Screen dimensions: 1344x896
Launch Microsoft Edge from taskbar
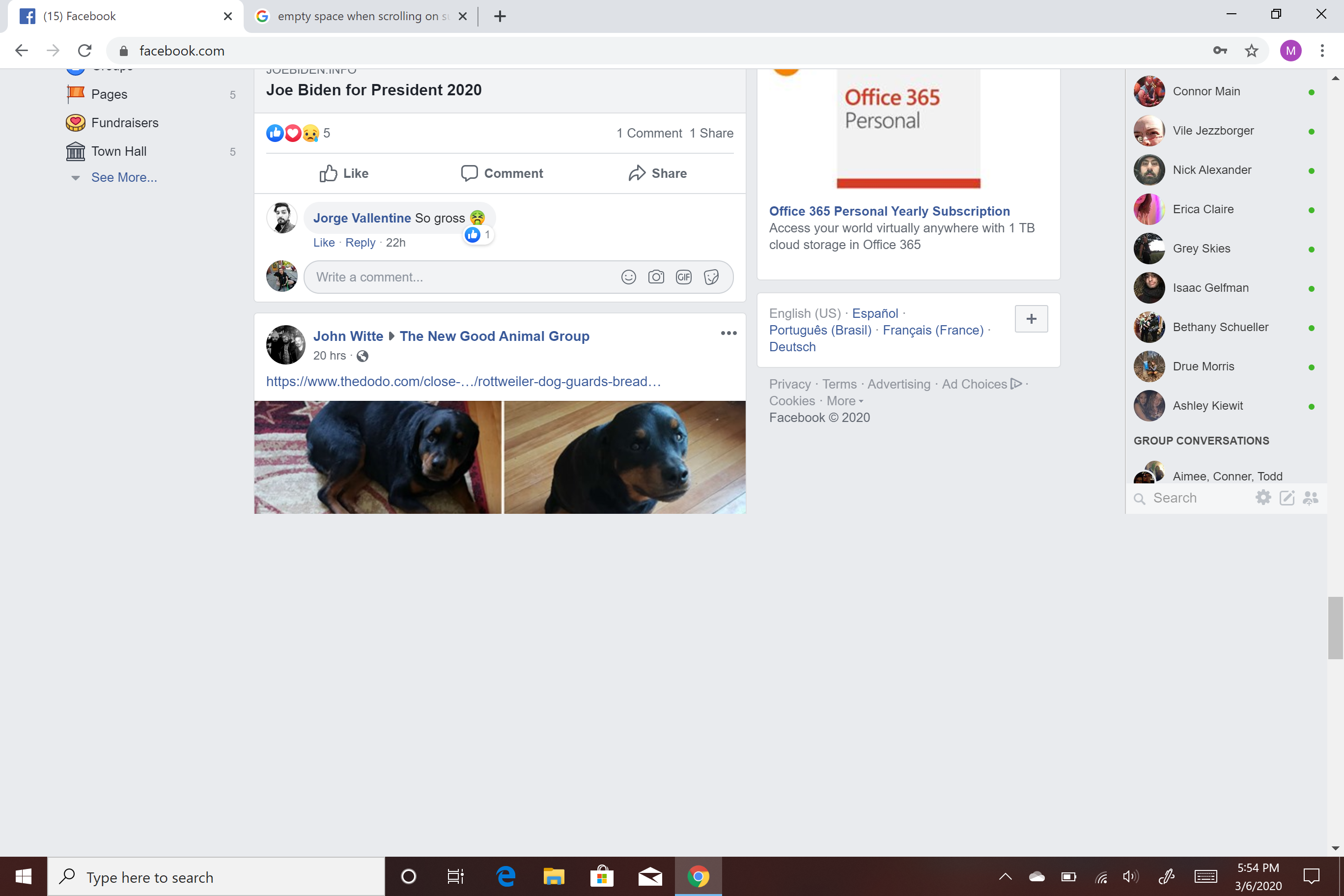pos(505,876)
